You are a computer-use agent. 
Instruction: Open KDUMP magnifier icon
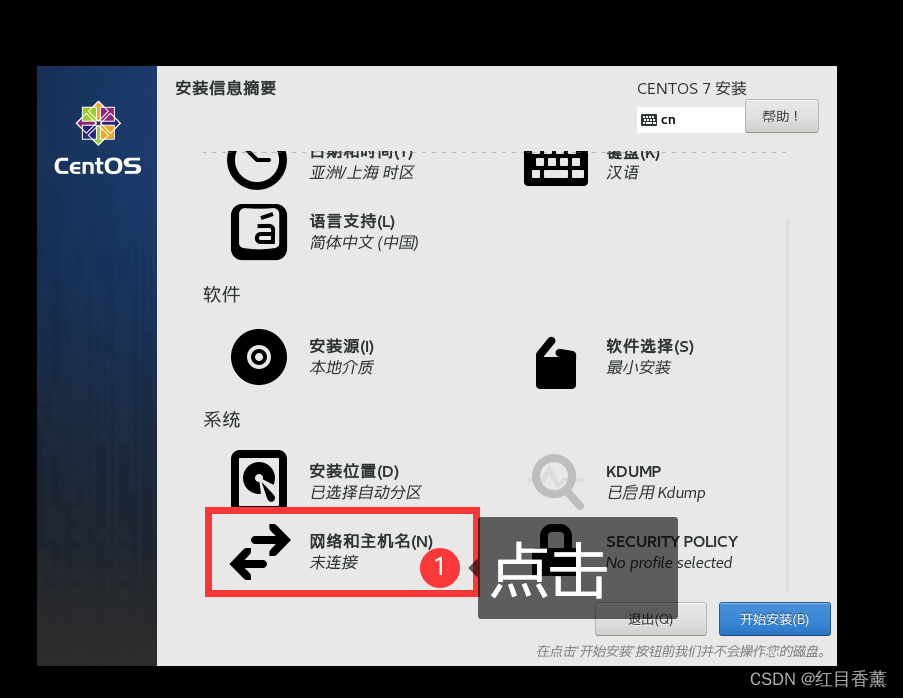click(556, 481)
